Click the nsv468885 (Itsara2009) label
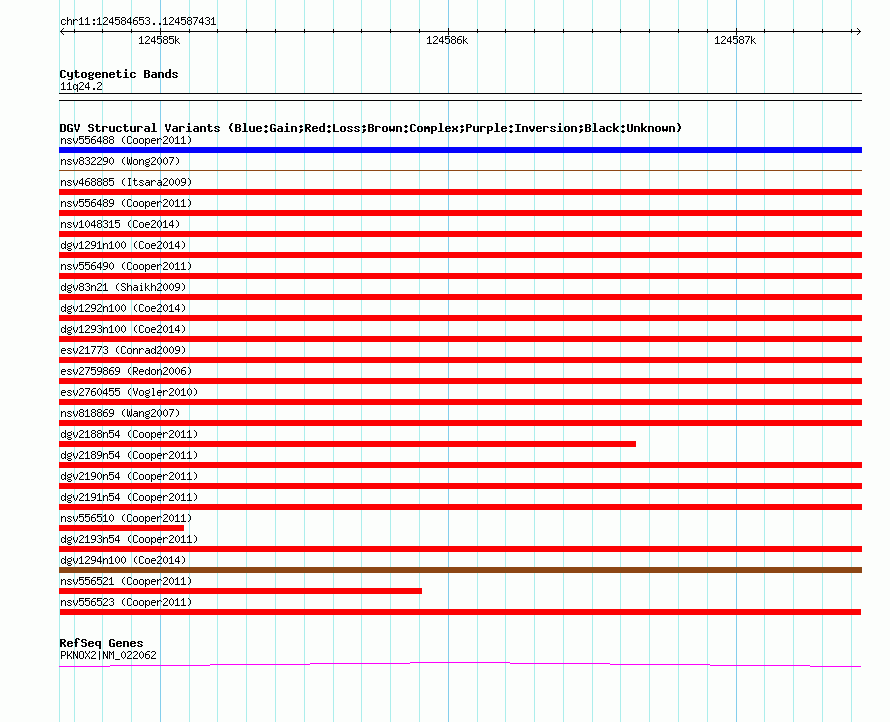The width and height of the screenshot is (890, 722). (126, 182)
